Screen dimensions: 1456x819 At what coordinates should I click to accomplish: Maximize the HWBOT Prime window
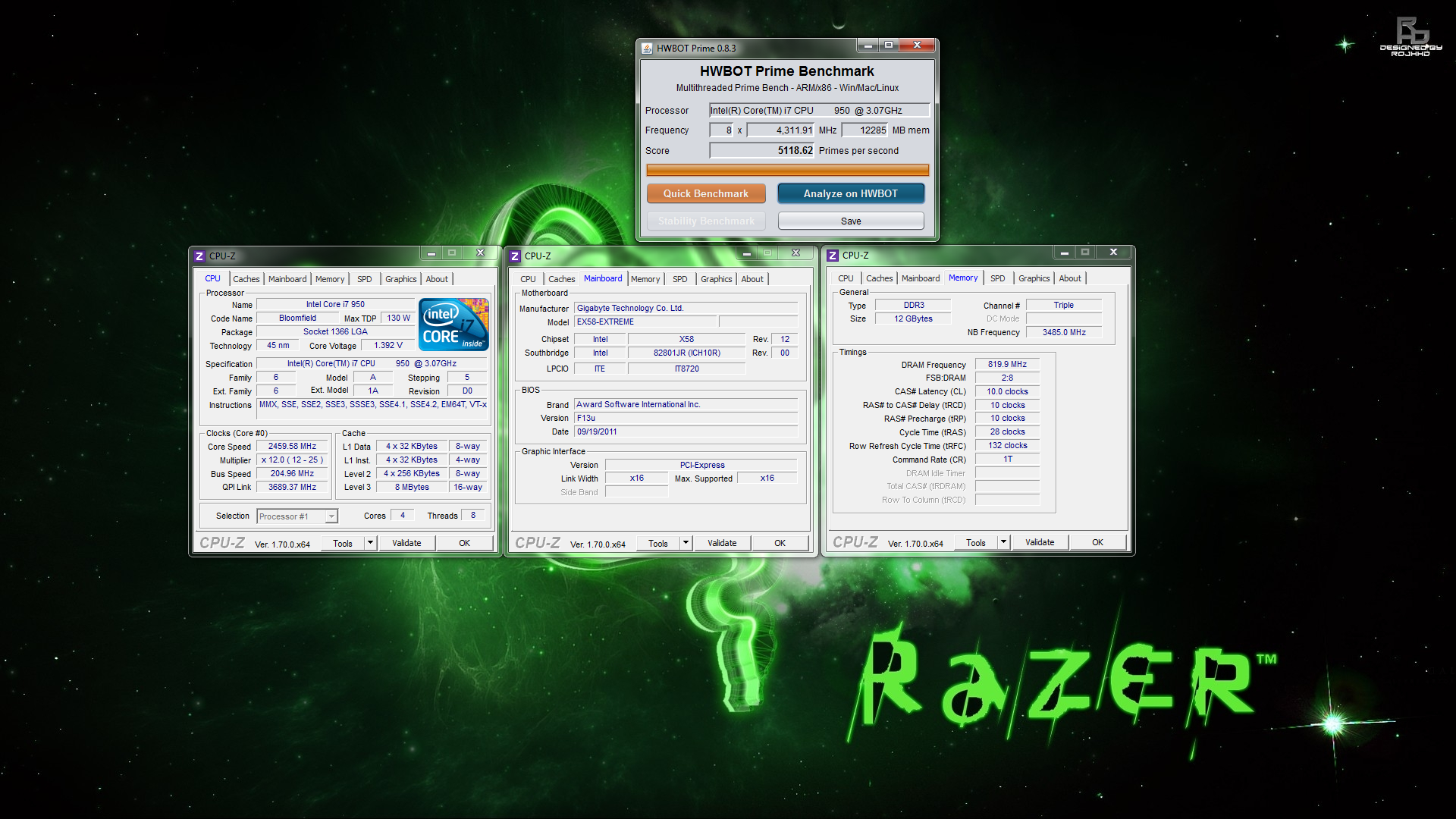[x=889, y=45]
